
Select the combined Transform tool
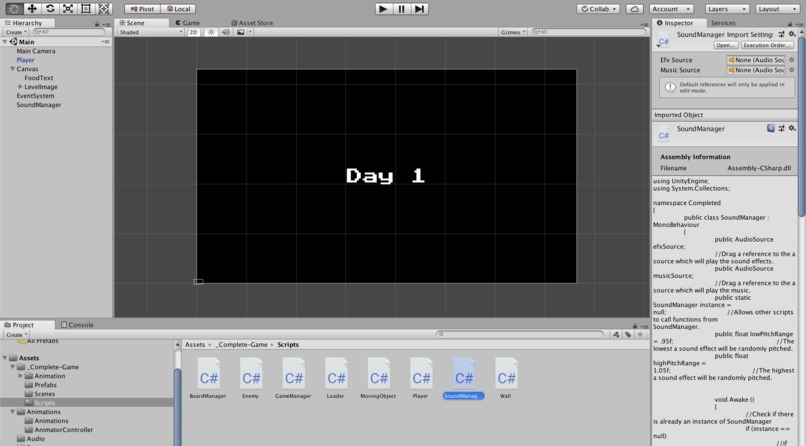(x=104, y=9)
